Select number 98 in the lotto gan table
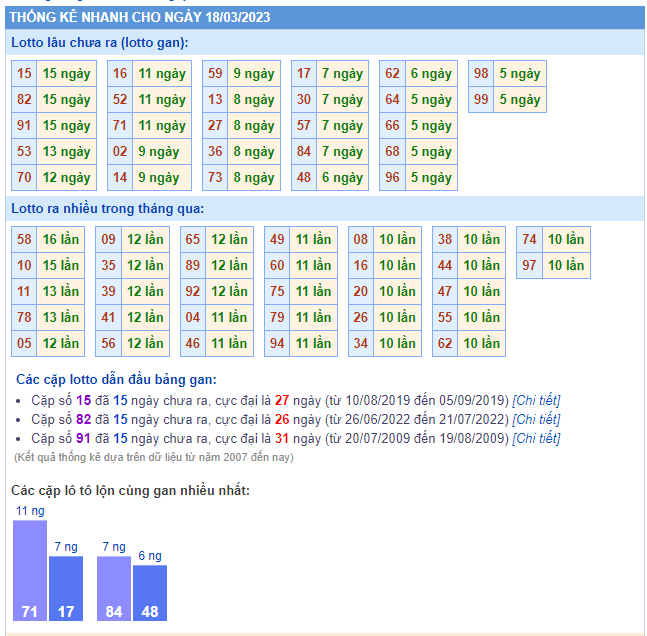Screen dimensions: 647x636 tap(481, 74)
